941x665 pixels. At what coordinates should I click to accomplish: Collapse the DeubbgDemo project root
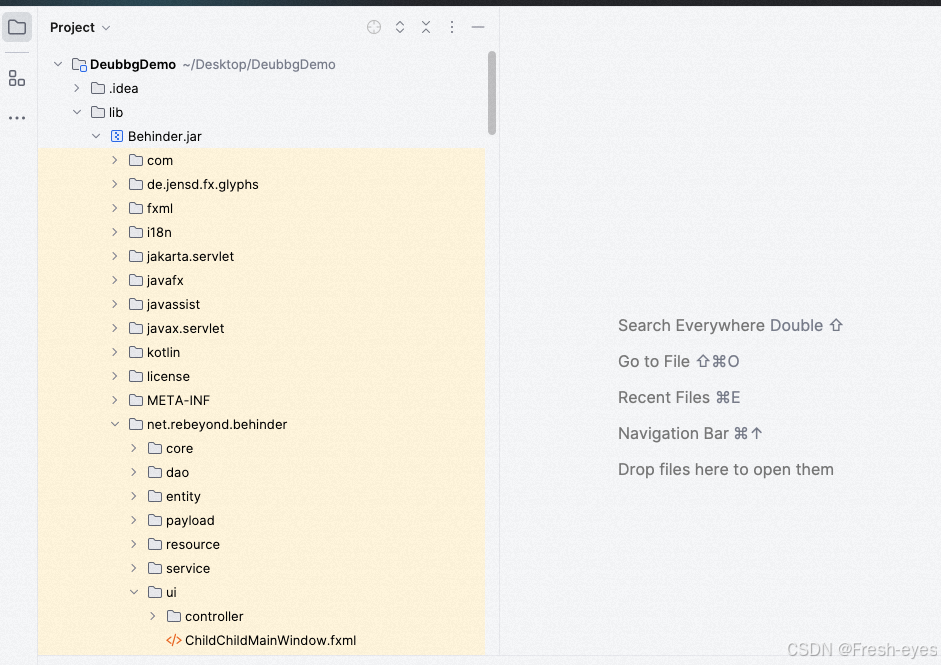point(58,63)
